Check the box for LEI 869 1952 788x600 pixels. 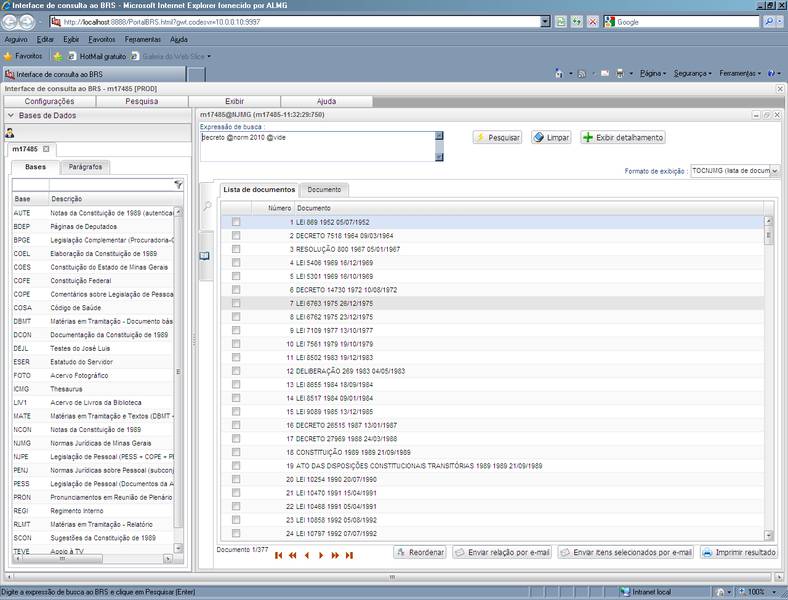coord(236,222)
